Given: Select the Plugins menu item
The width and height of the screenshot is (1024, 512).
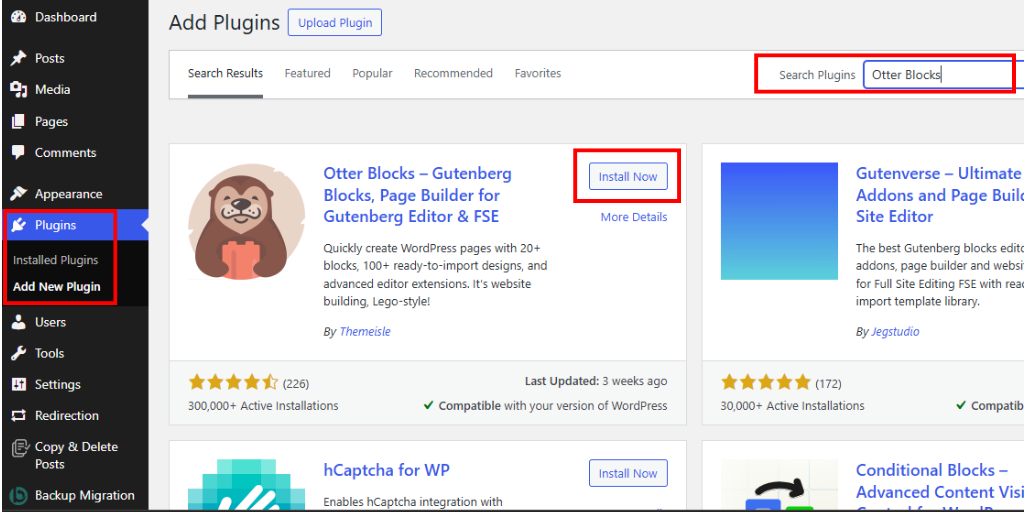Looking at the screenshot, I should click(74, 225).
